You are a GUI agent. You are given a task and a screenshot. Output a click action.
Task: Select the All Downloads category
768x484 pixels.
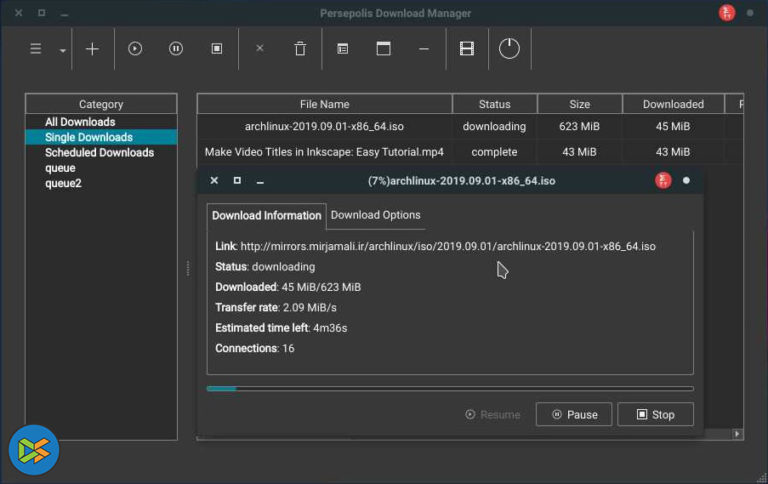tap(80, 122)
